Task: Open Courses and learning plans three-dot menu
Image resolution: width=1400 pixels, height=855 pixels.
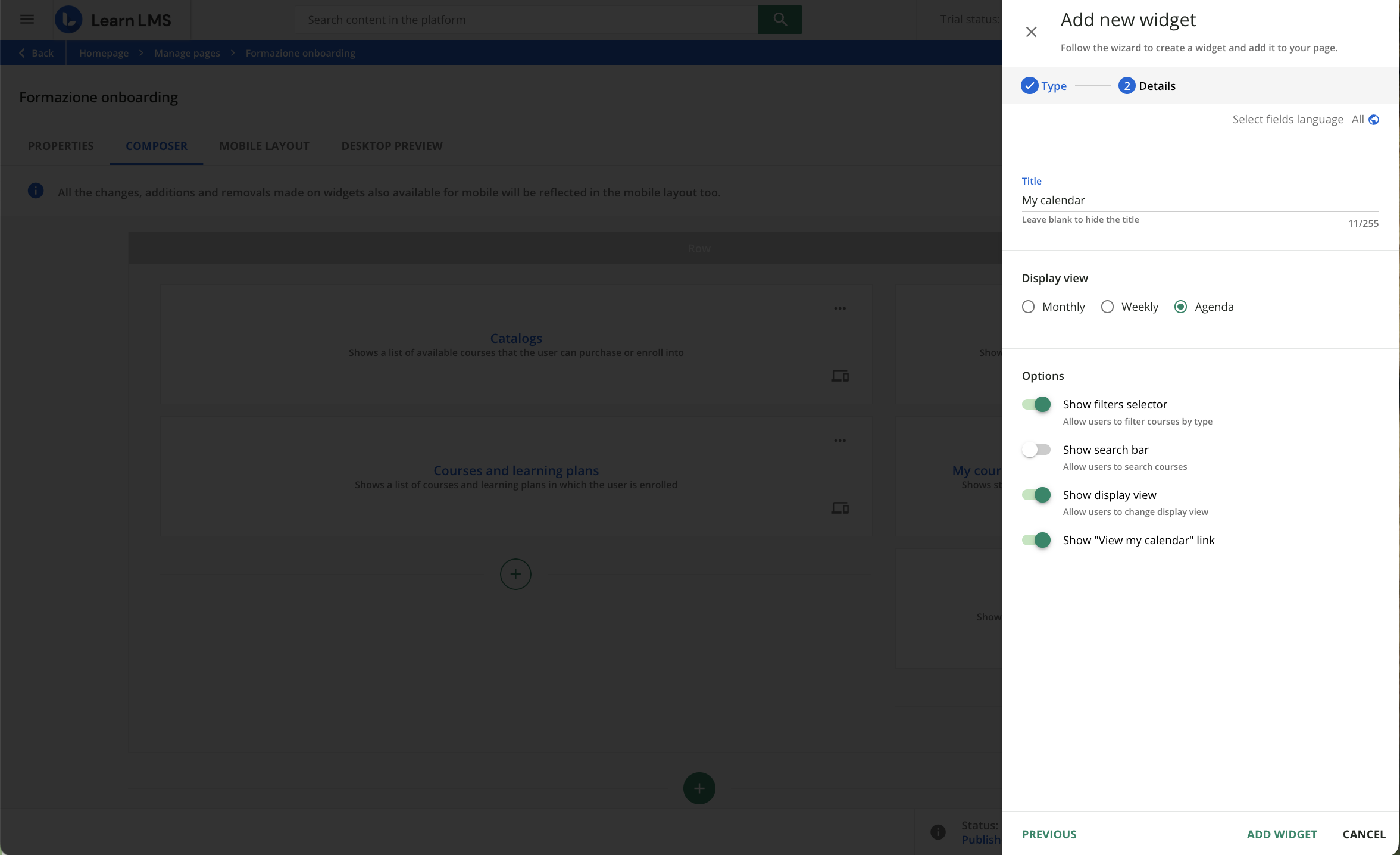Action: coord(840,441)
